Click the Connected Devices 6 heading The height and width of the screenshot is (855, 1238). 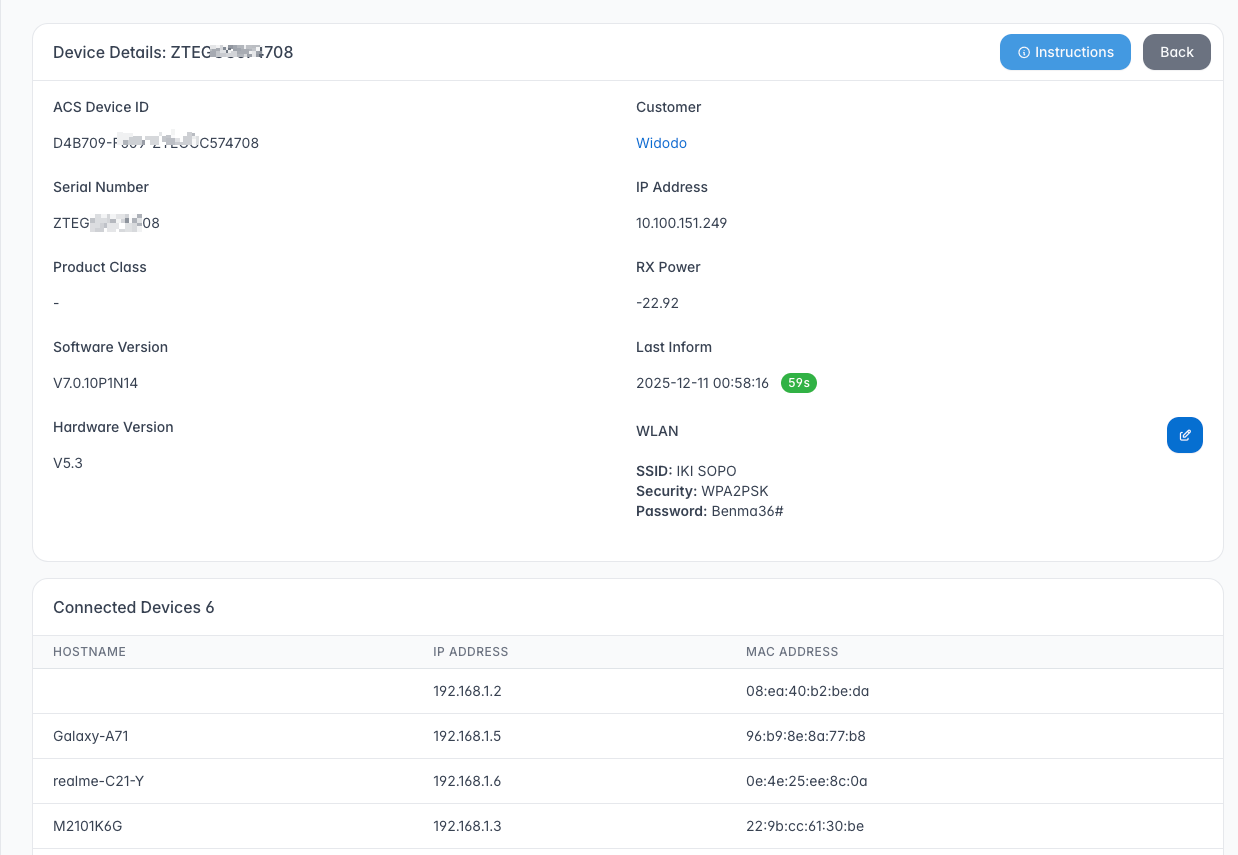pos(133,607)
